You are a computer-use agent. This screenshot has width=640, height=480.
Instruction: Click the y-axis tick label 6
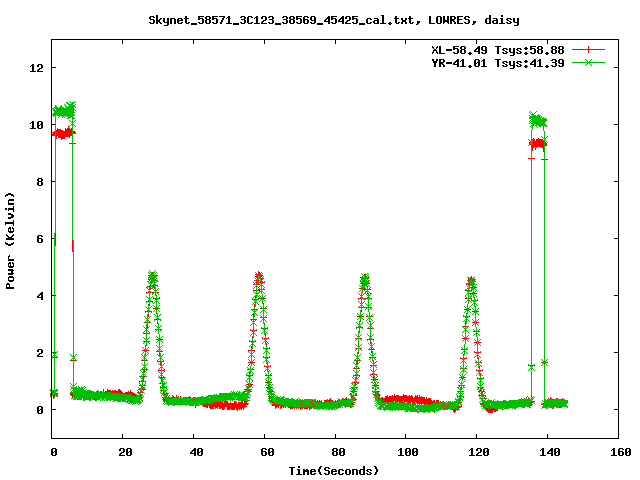tap(40, 239)
